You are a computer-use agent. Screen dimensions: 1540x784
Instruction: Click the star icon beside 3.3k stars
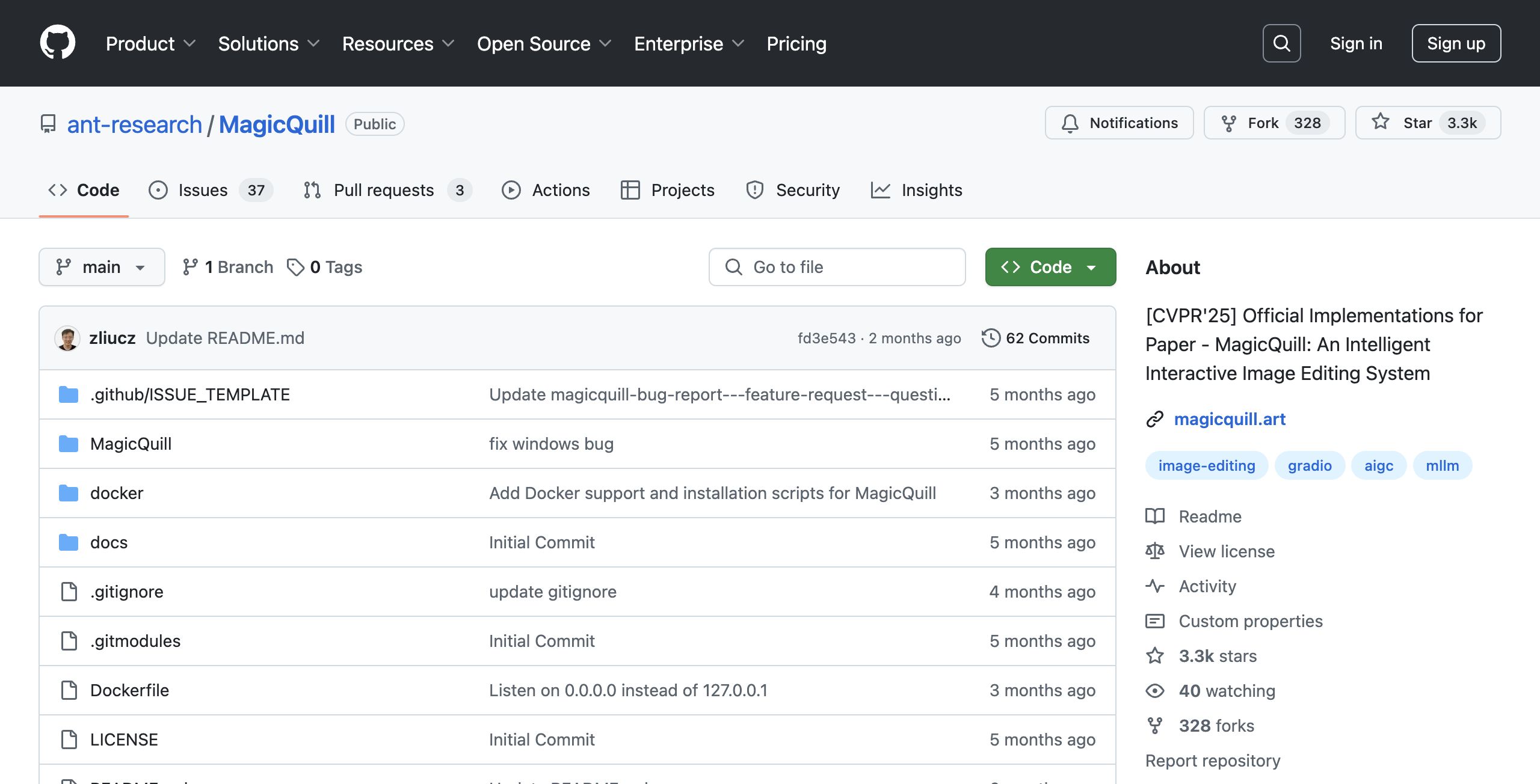pos(1155,656)
